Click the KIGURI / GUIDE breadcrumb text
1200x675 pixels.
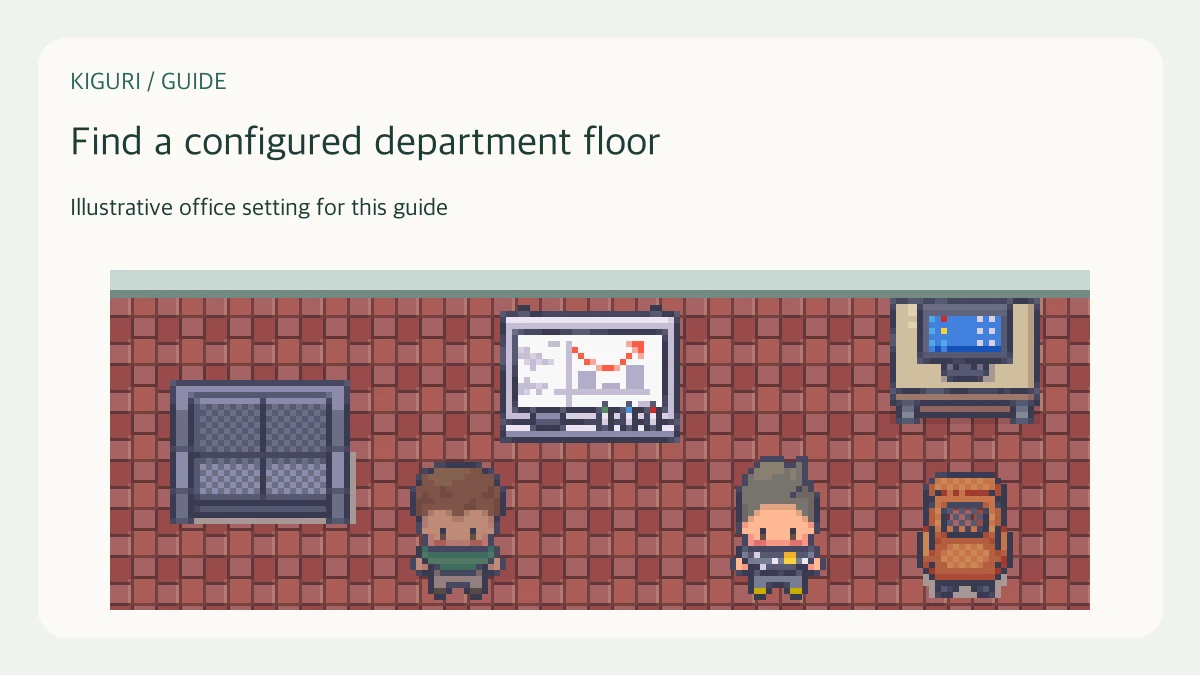coord(148,82)
